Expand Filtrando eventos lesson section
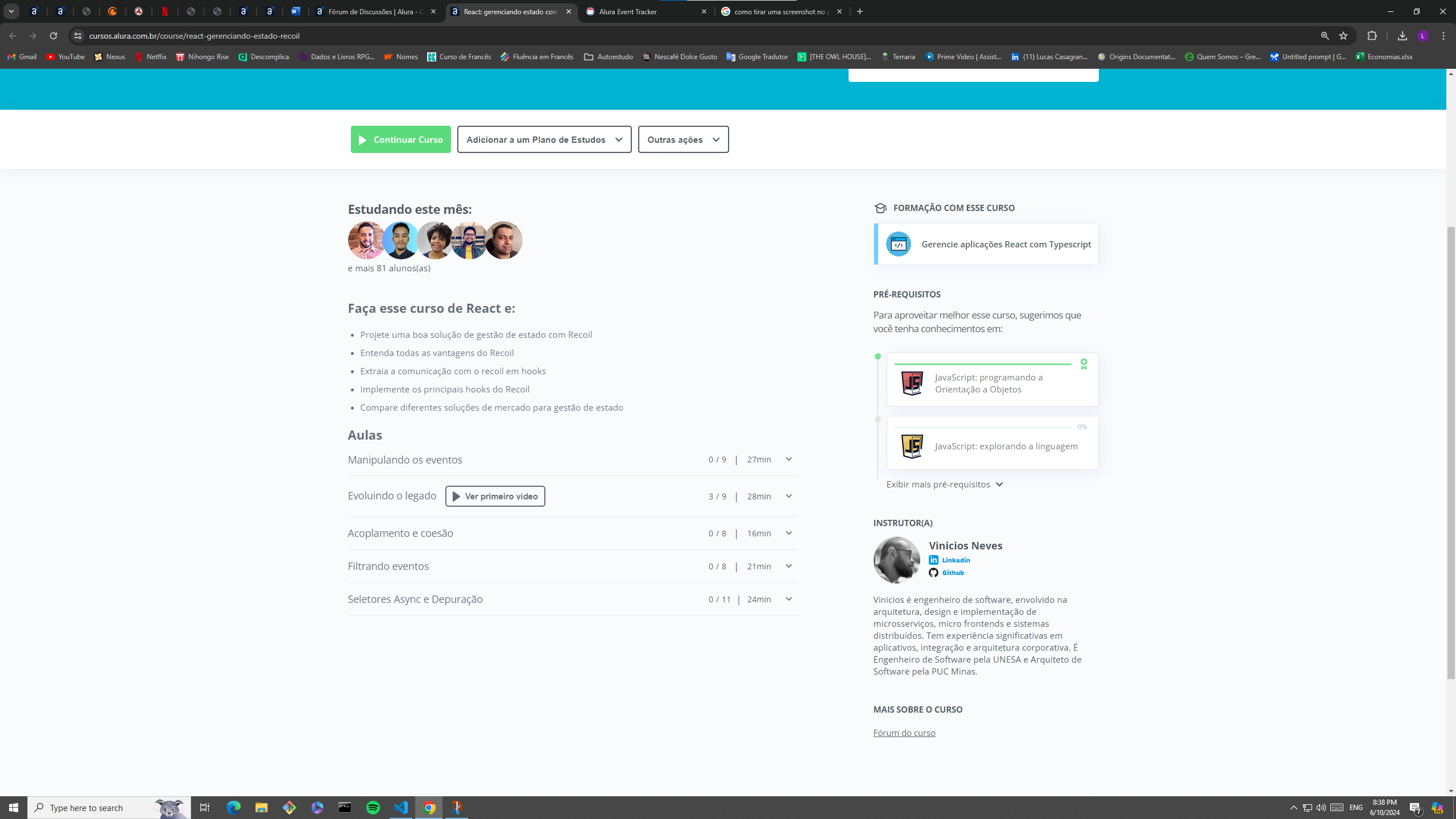The height and width of the screenshot is (819, 1456). click(x=788, y=566)
